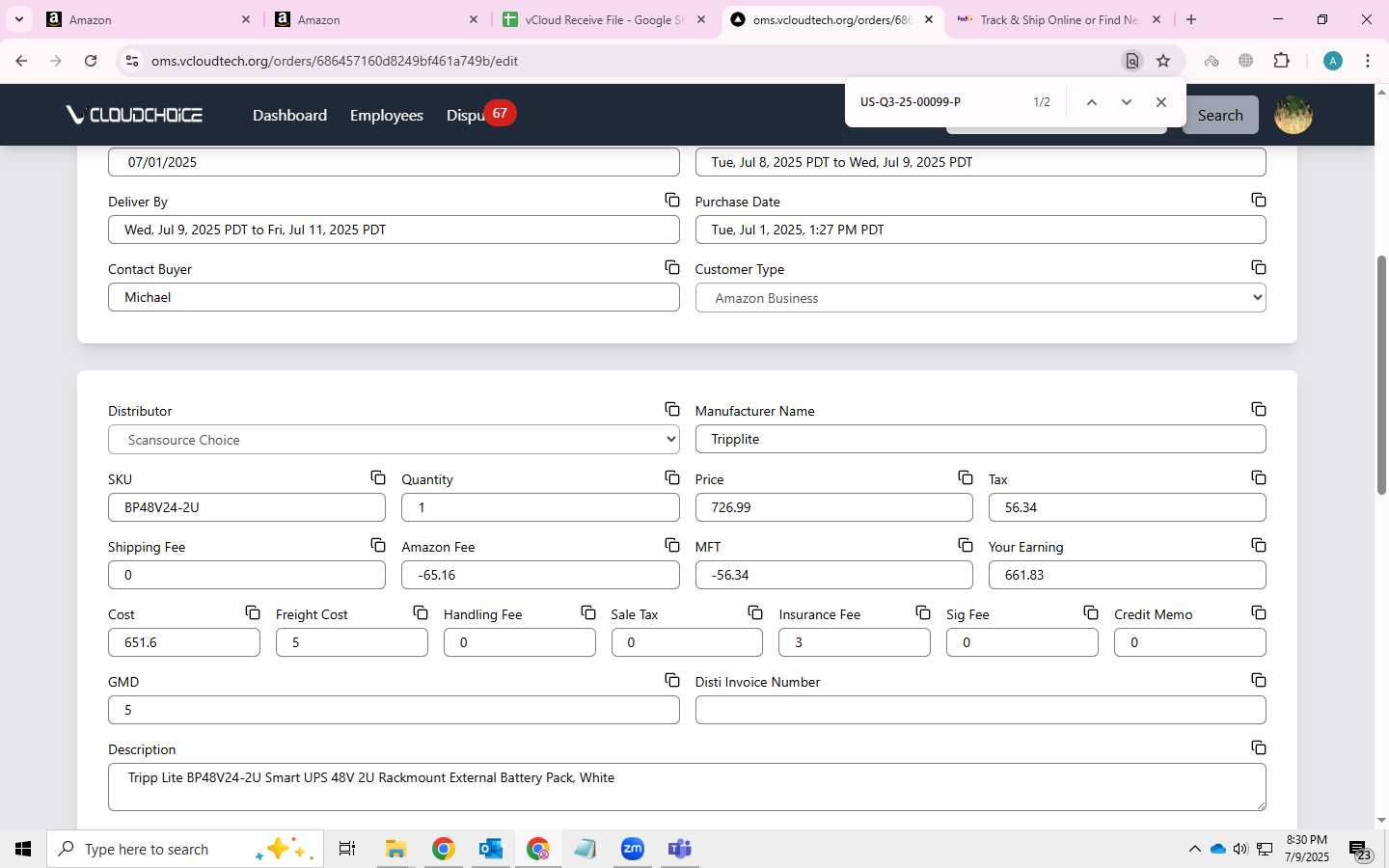This screenshot has width=1389, height=868.
Task: Copy the Sale Tax value
Action: click(755, 612)
